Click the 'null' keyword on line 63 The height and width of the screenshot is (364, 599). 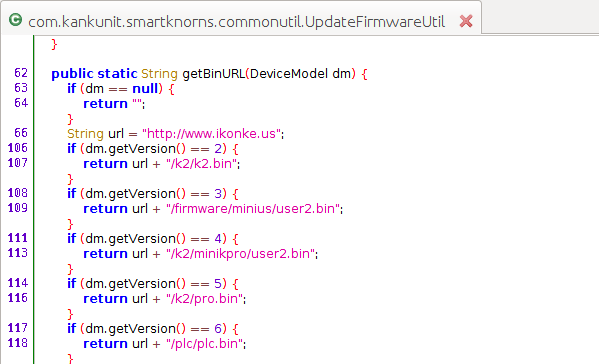click(145, 89)
